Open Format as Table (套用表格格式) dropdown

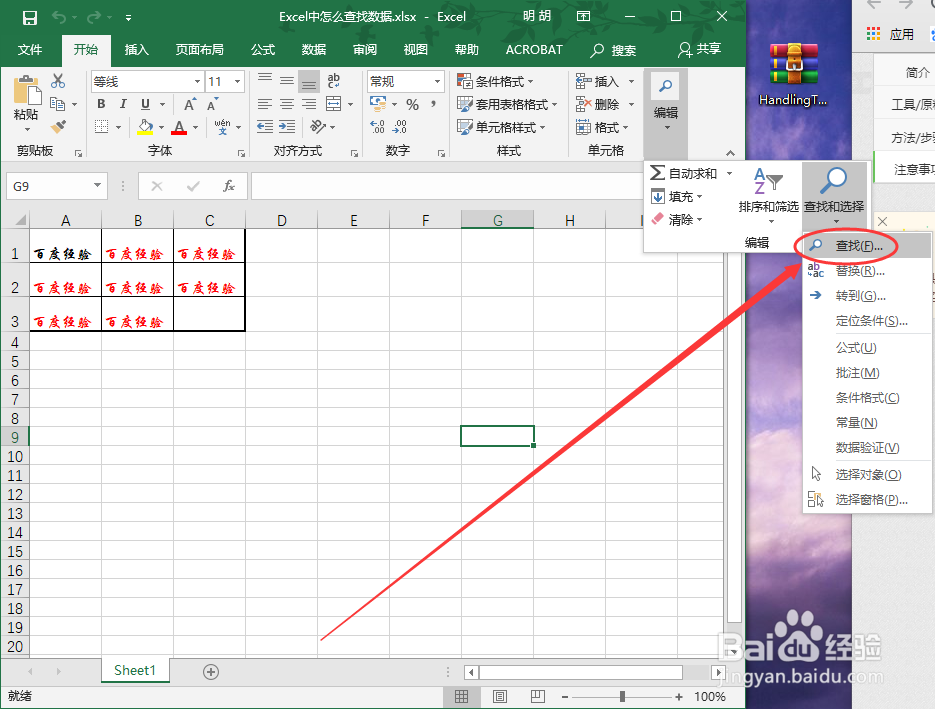(507, 104)
